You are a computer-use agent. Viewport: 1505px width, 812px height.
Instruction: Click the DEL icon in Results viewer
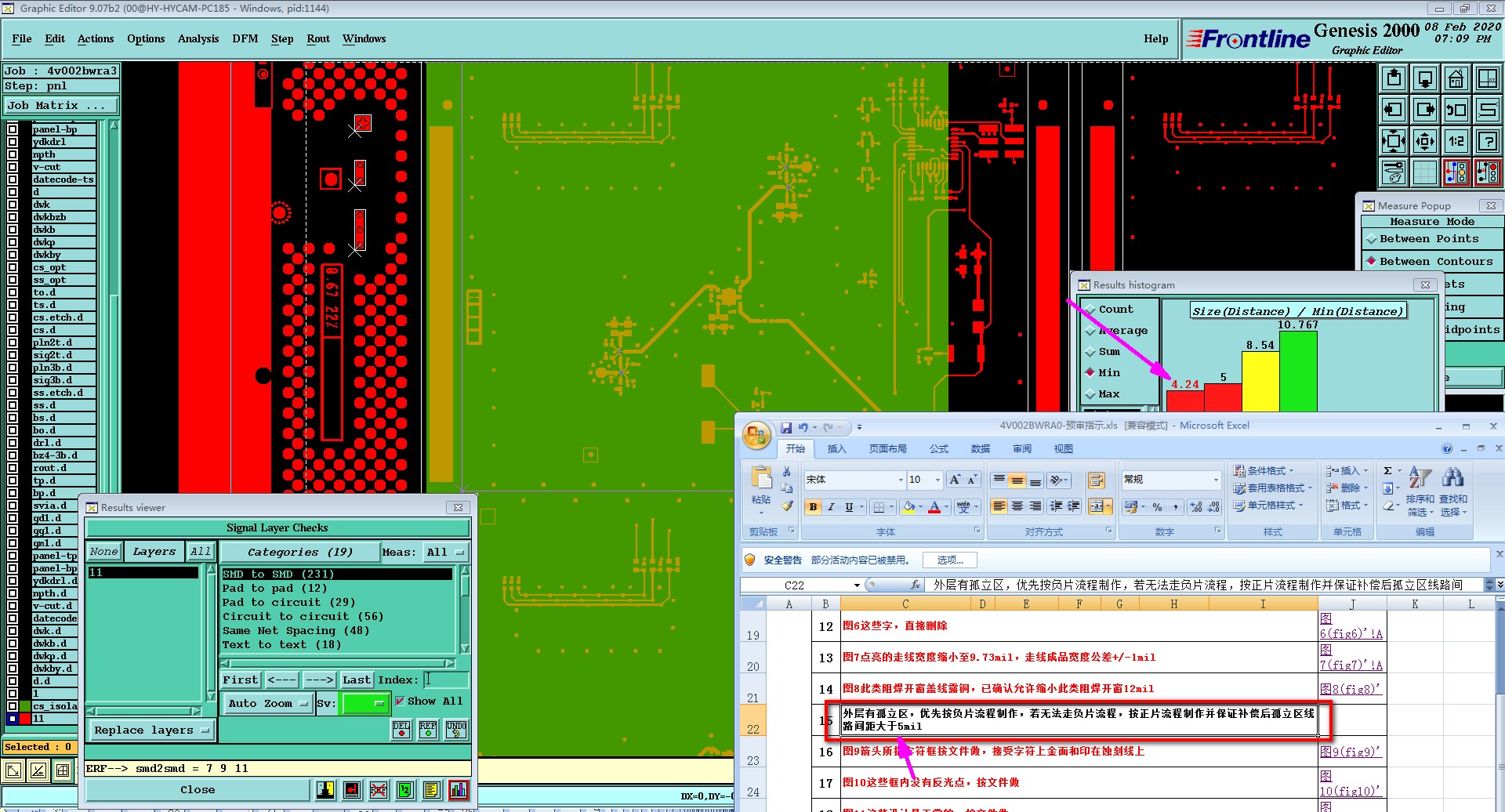401,730
